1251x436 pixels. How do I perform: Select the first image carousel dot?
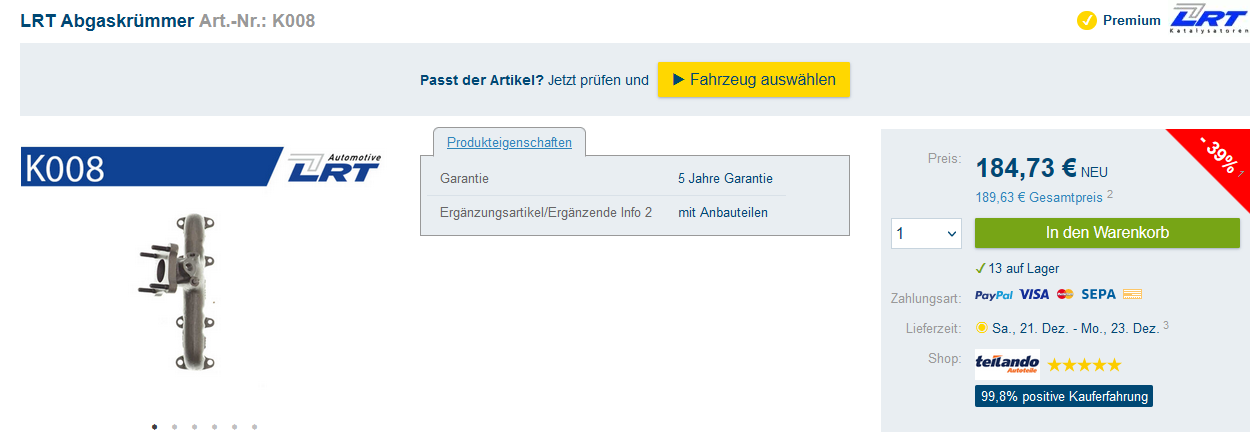tap(154, 427)
